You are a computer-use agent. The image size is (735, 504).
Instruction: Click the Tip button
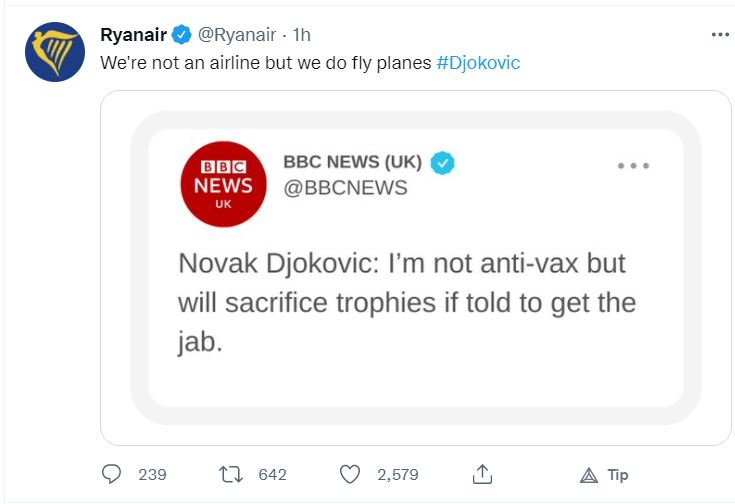point(605,474)
